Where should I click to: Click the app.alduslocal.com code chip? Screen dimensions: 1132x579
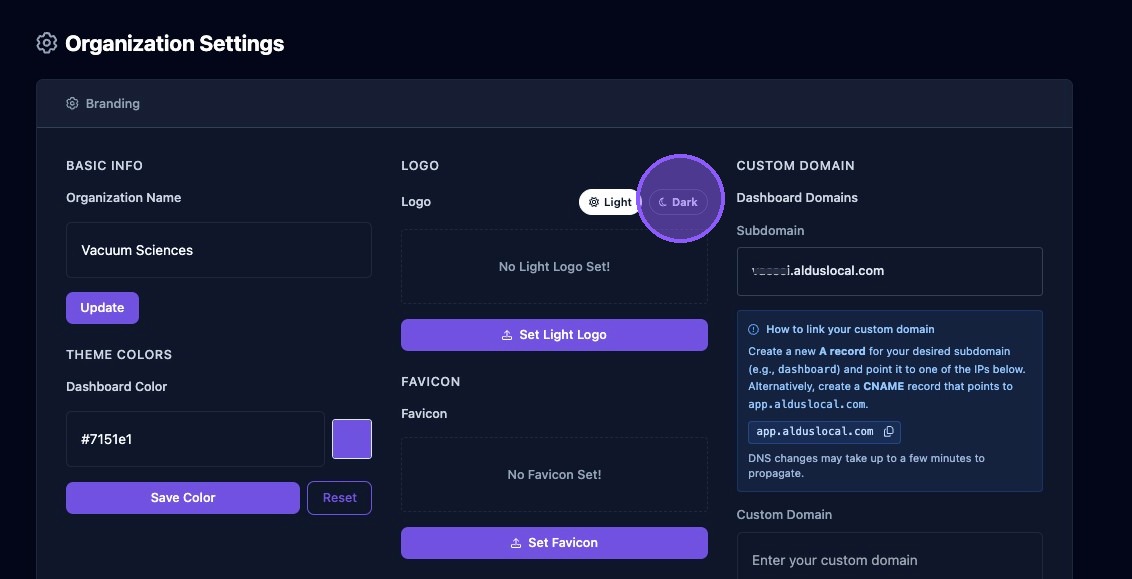(x=824, y=432)
